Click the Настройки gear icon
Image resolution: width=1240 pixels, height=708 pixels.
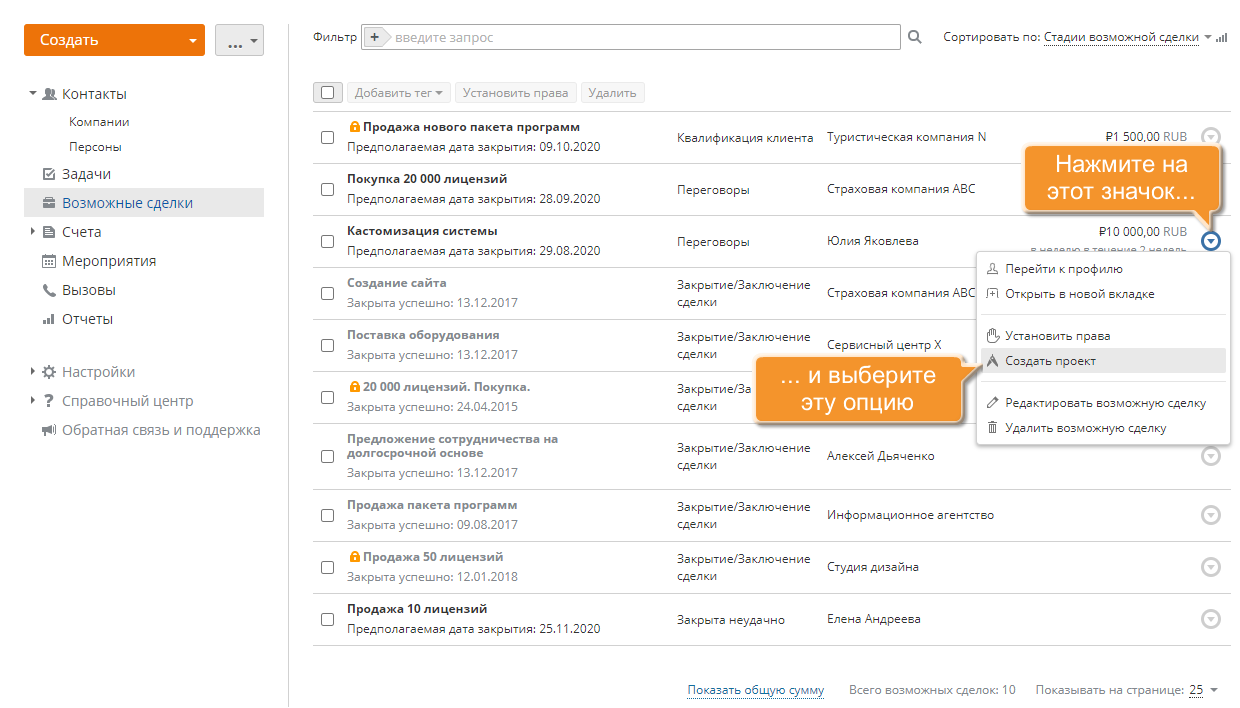click(49, 372)
